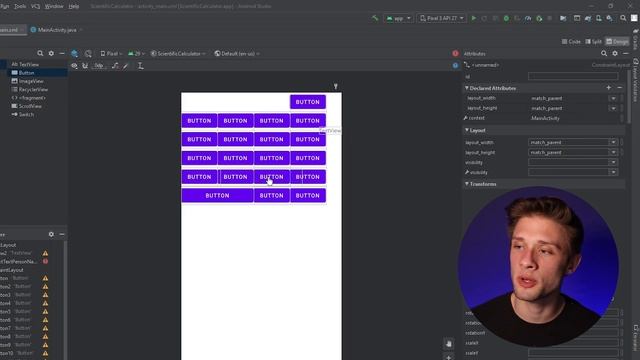Click the Design Surface layers icon
640x360 pixels.
74,53
